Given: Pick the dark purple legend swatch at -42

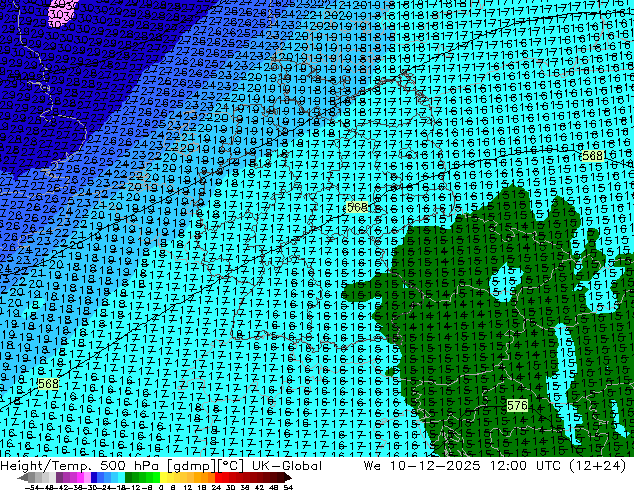Looking at the screenshot, I should [x=59, y=477].
